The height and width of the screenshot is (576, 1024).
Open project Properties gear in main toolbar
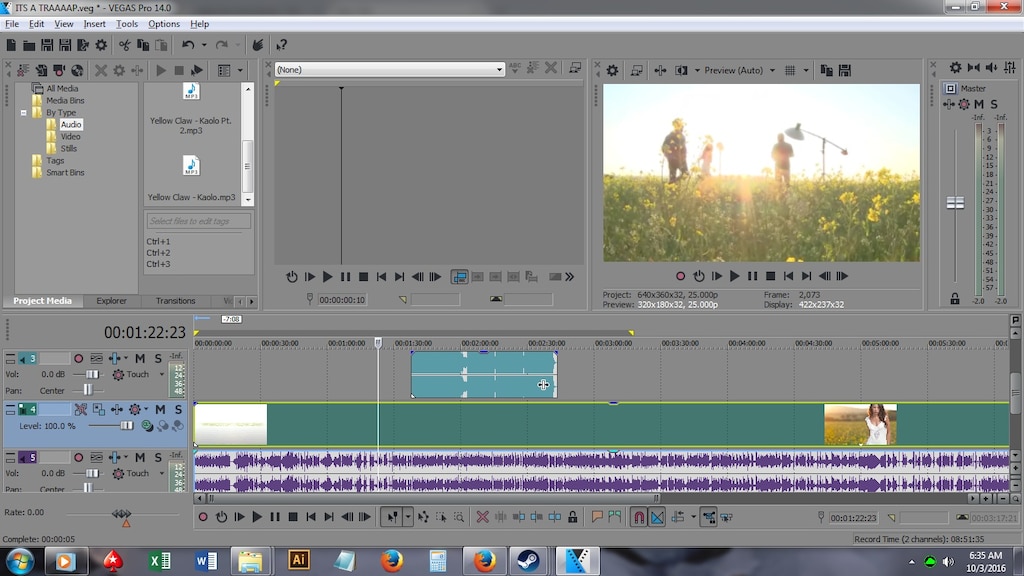pyautogui.click(x=101, y=45)
